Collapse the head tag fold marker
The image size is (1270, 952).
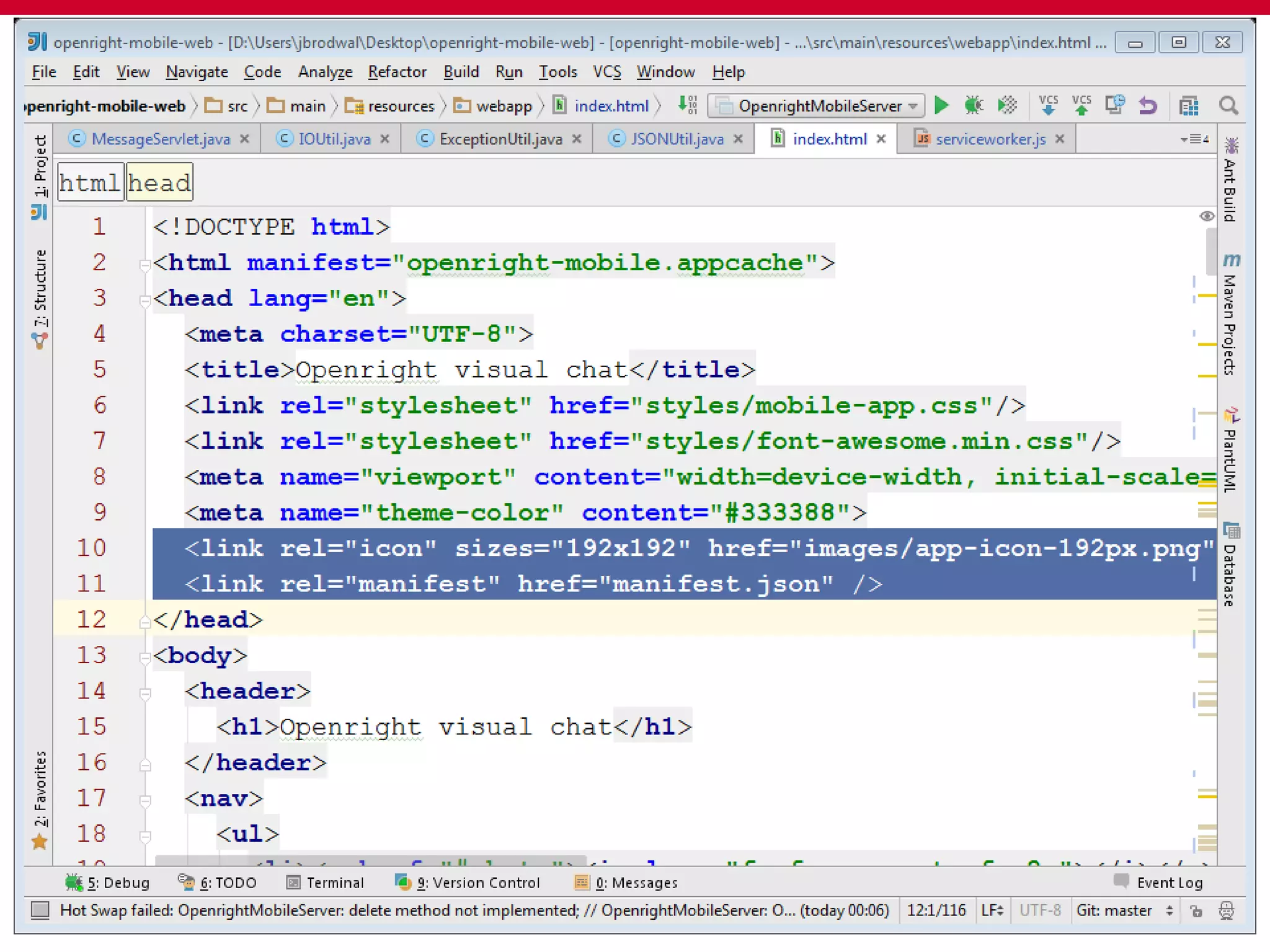pyautogui.click(x=145, y=301)
